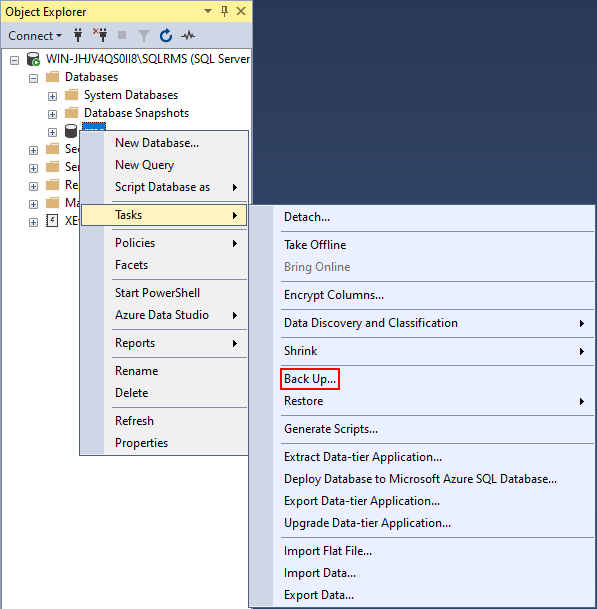The image size is (597, 609).
Task: Open Object Explorer window position arrow
Action: pos(208,11)
